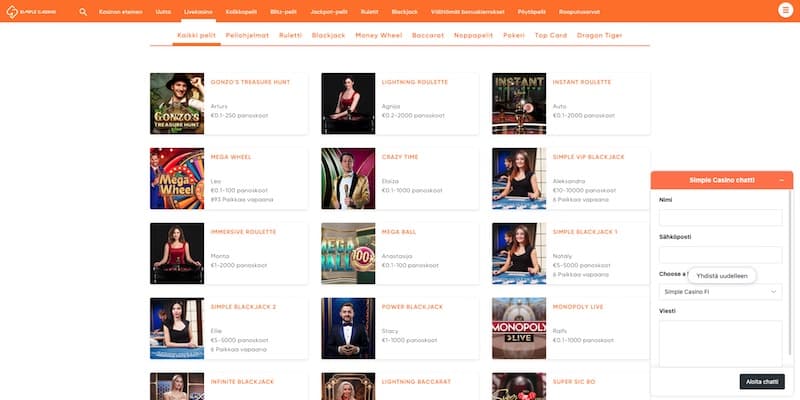Click the Yhdistä uudelleen reconnect button

click(x=721, y=276)
